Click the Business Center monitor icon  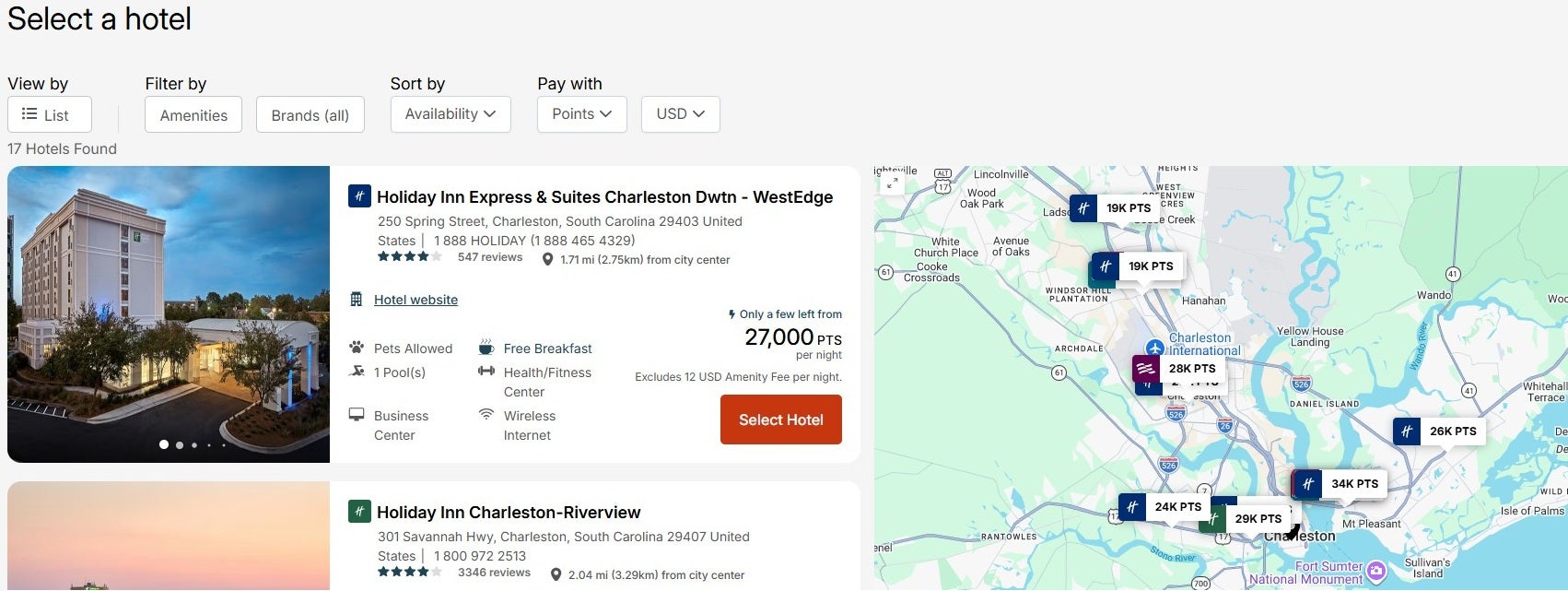pyautogui.click(x=357, y=415)
